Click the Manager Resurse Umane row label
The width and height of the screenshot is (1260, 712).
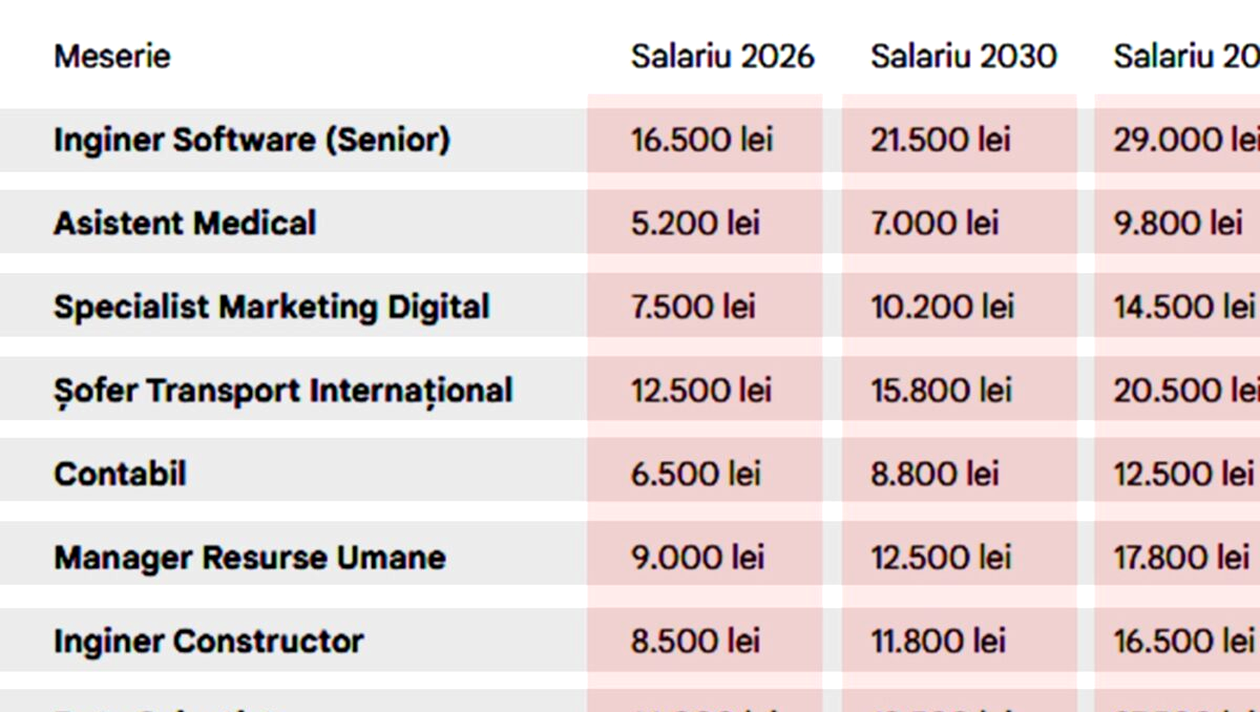(x=250, y=557)
